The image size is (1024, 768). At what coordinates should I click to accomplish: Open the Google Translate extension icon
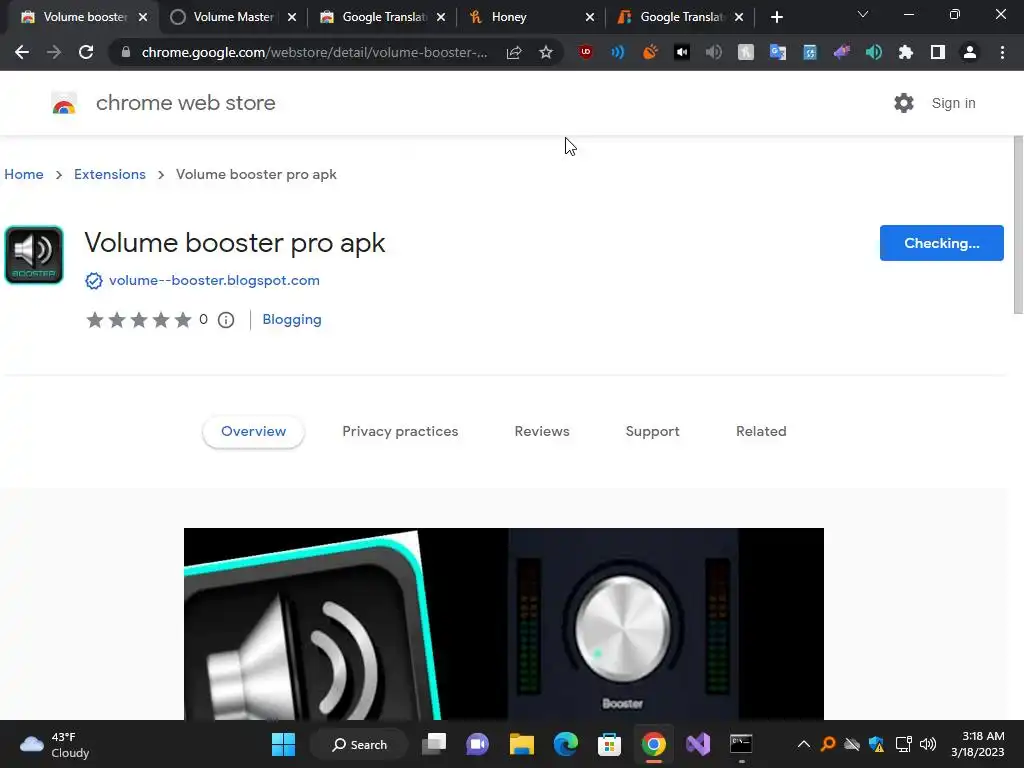[778, 52]
